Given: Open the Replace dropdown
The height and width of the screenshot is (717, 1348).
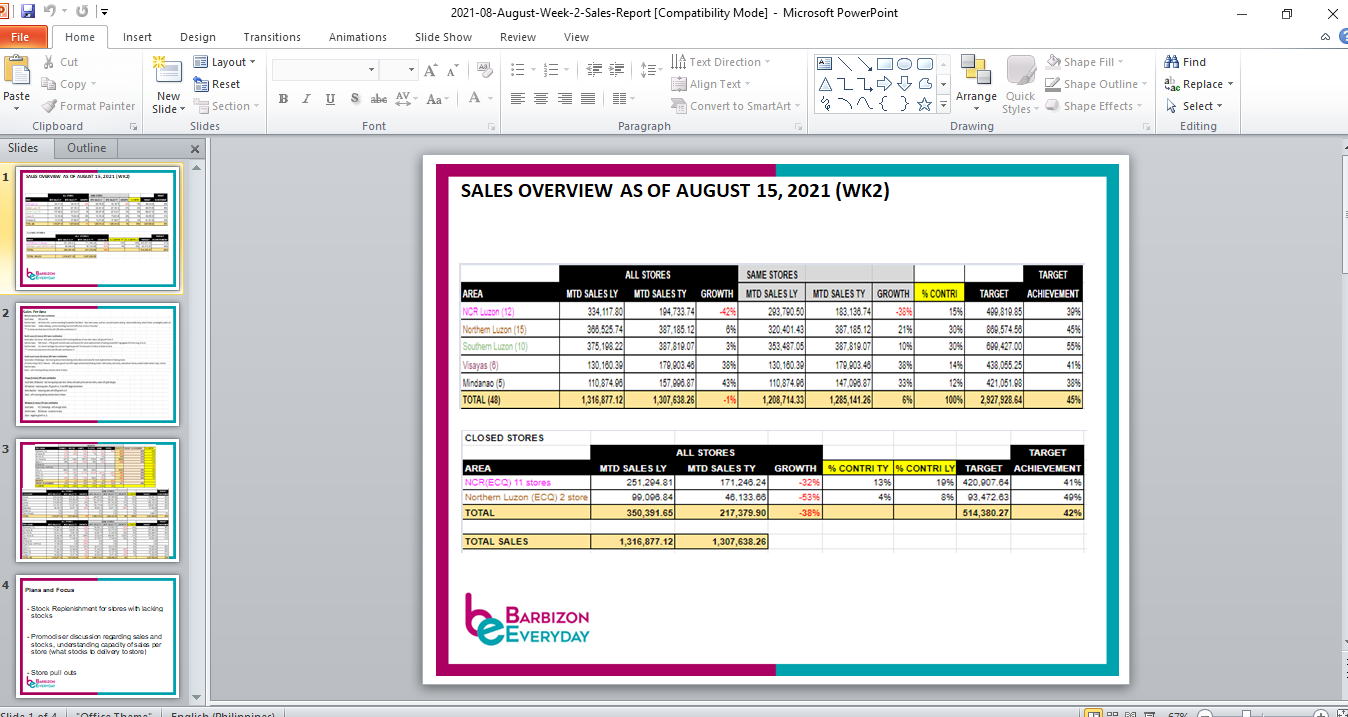Looking at the screenshot, I should tap(1200, 84).
